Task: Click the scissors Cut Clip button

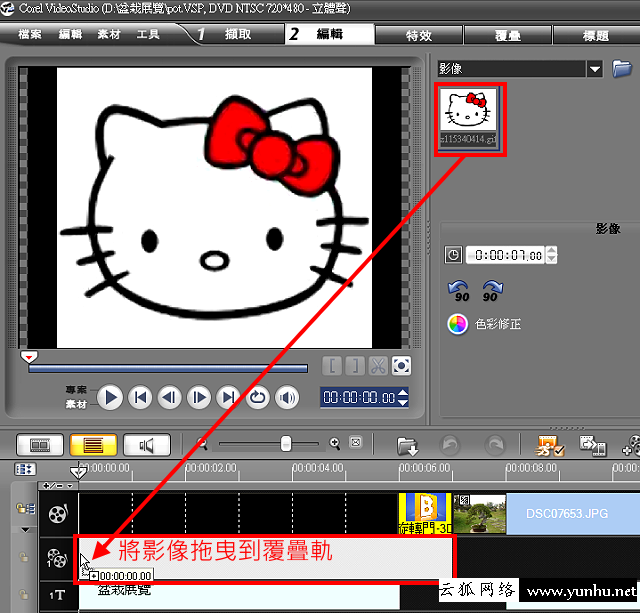Action: coord(378,366)
